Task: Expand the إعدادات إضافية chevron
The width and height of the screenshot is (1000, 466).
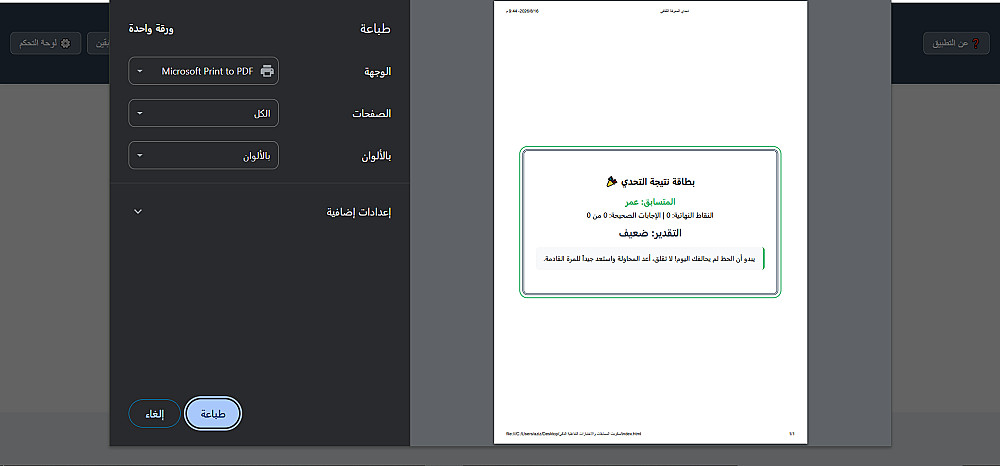Action: pos(138,212)
